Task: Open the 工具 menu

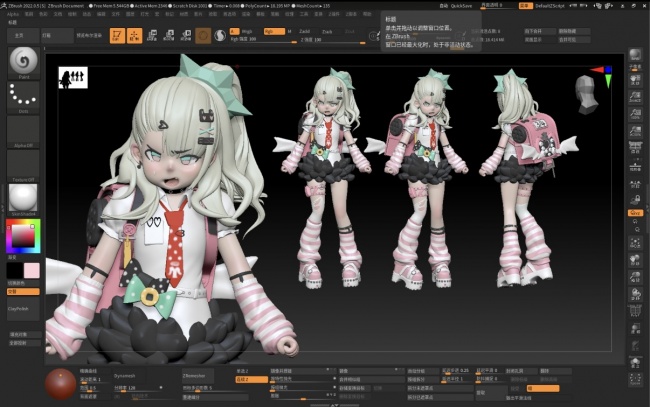Action: pos(304,14)
